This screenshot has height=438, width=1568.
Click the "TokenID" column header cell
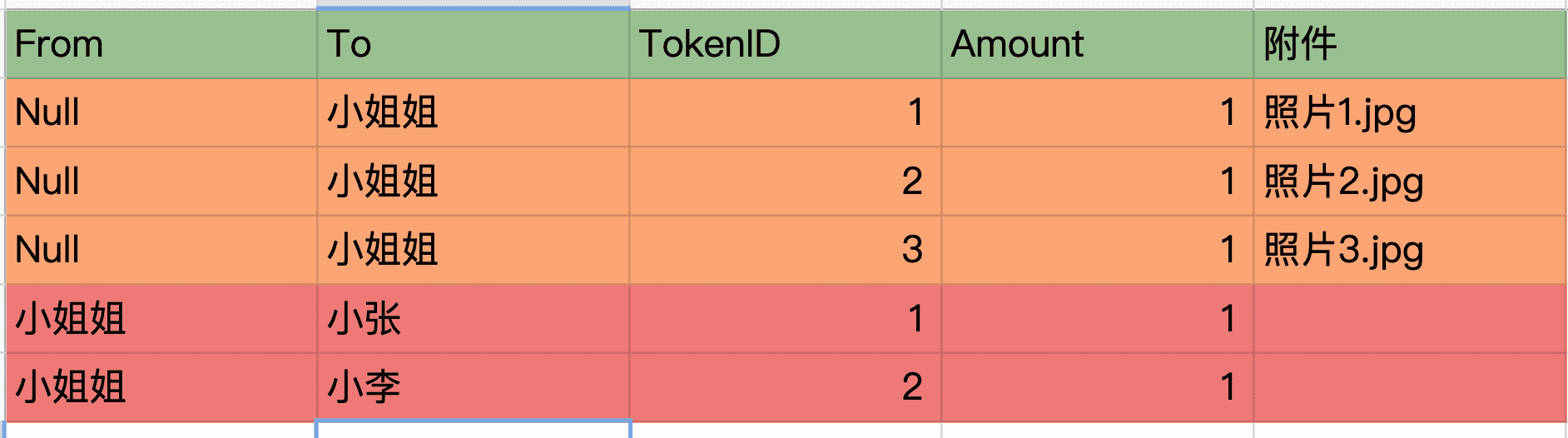click(x=785, y=44)
